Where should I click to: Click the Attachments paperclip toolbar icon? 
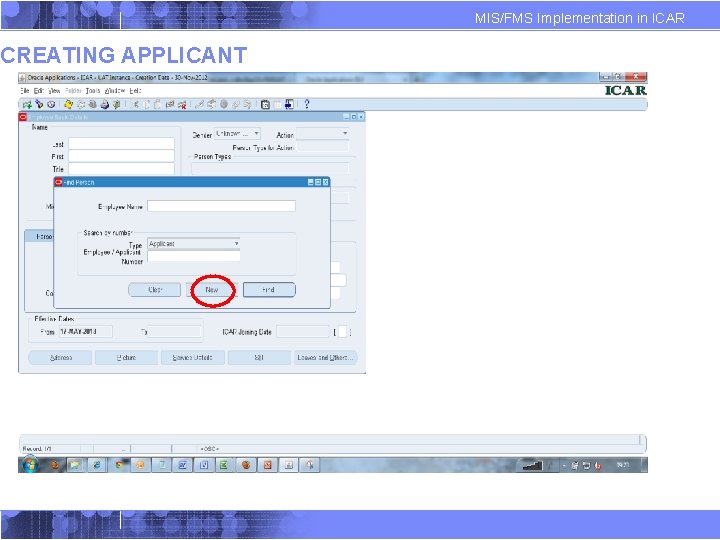[x=235, y=105]
